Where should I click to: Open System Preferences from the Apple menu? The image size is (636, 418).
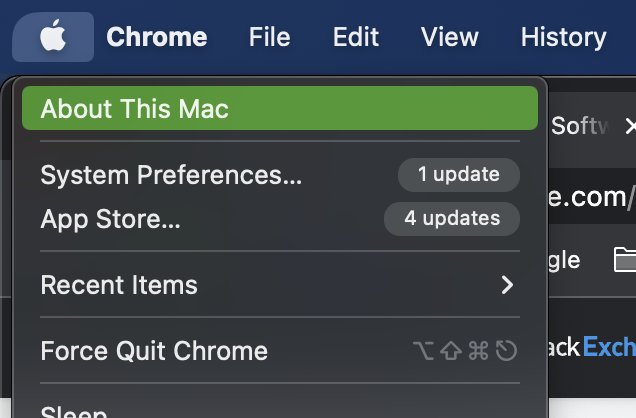[171, 175]
